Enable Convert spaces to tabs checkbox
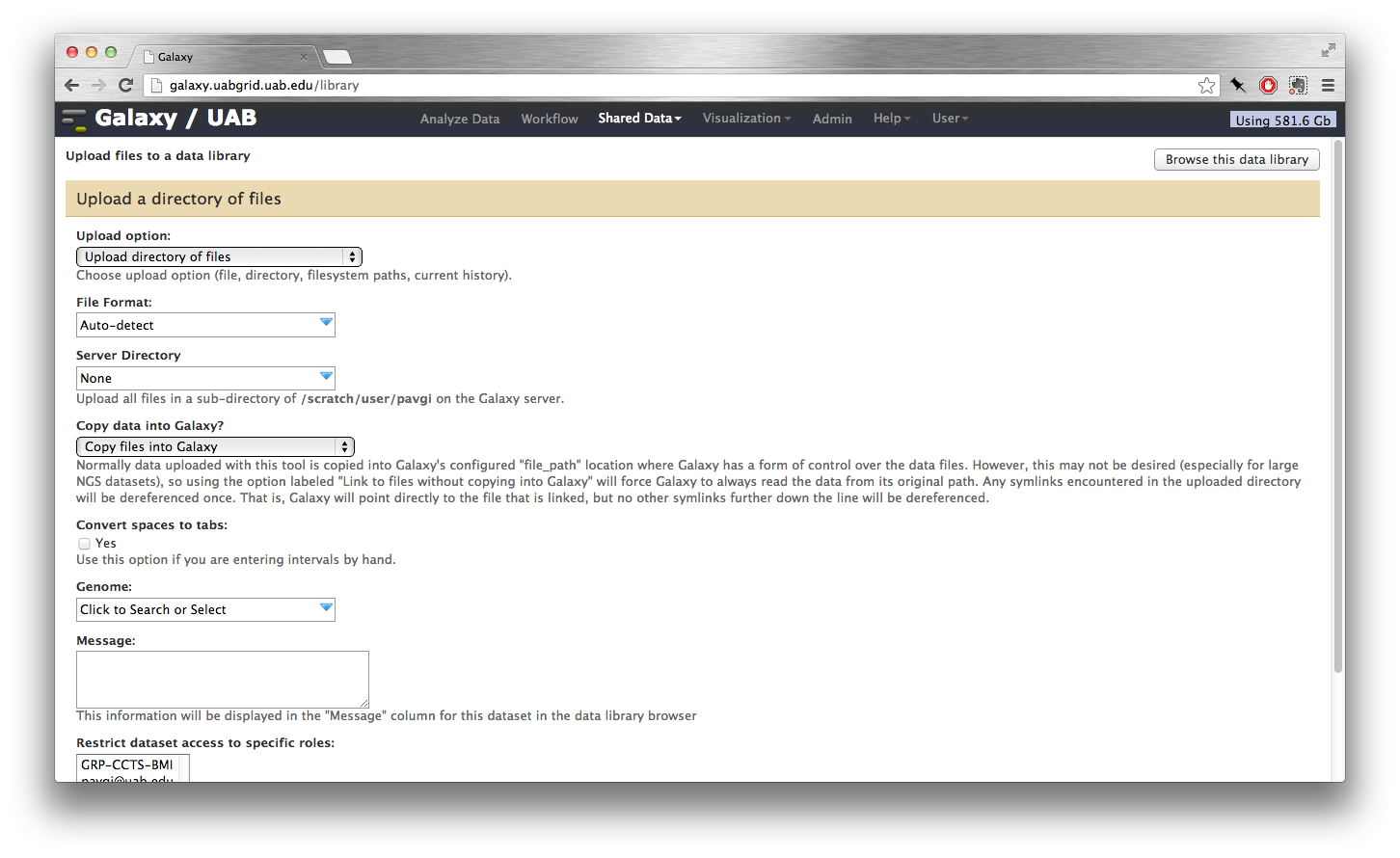This screenshot has height=858, width=1400. (x=85, y=544)
